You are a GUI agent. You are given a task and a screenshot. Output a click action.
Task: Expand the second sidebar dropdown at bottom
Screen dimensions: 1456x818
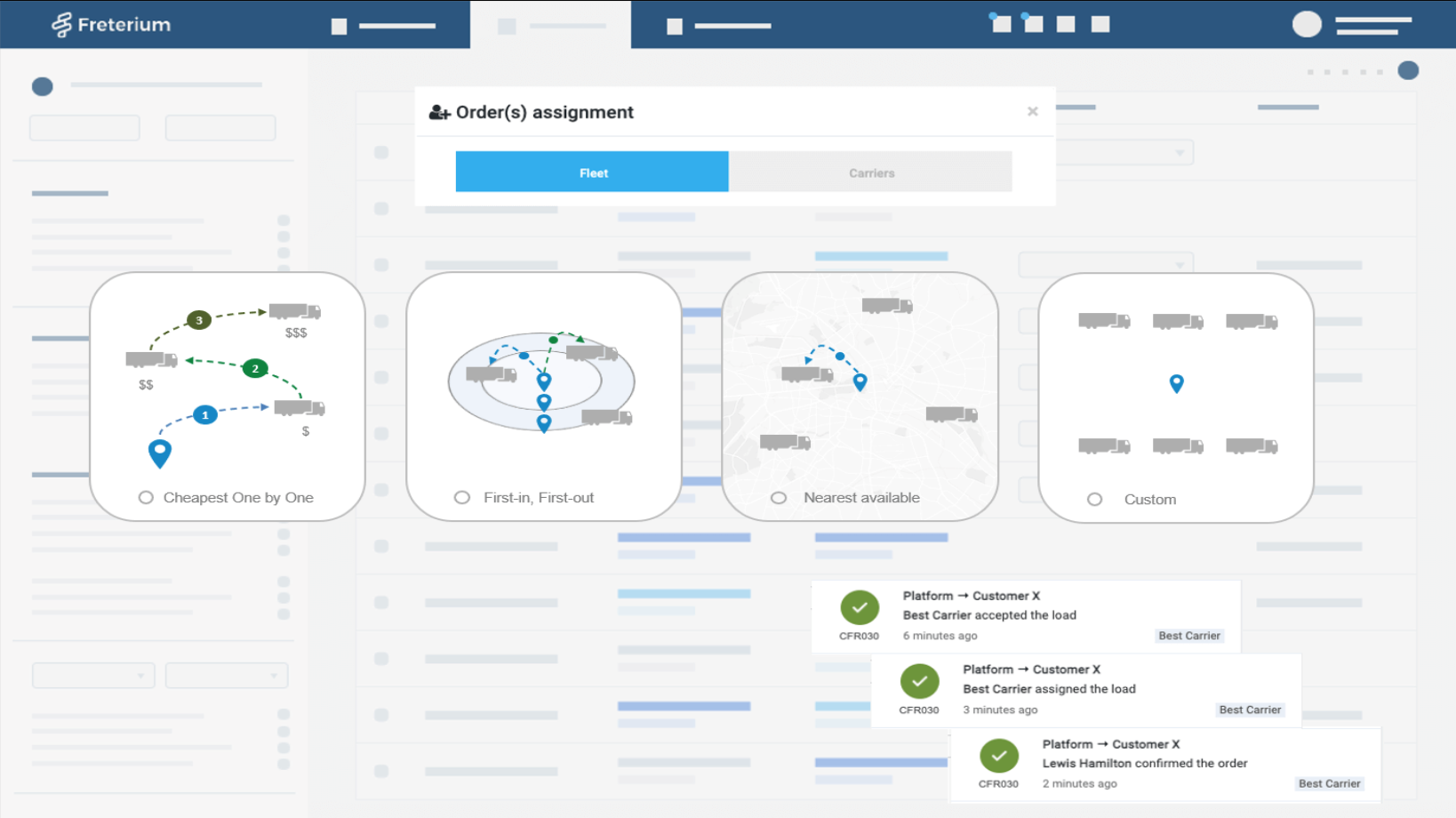click(x=227, y=676)
